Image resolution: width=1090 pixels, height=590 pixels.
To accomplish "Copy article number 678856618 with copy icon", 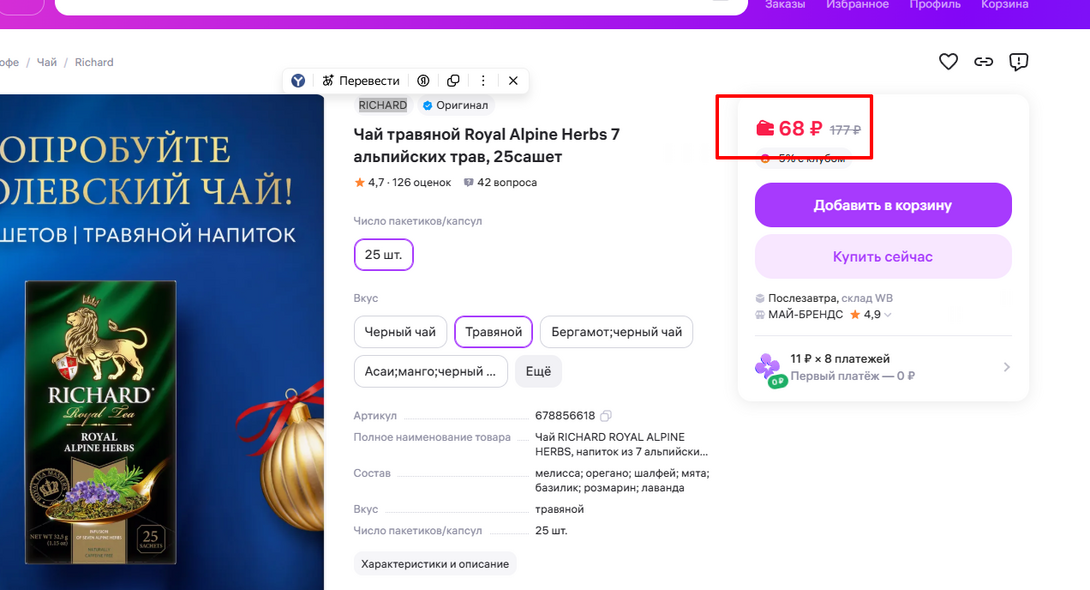I will click(605, 416).
